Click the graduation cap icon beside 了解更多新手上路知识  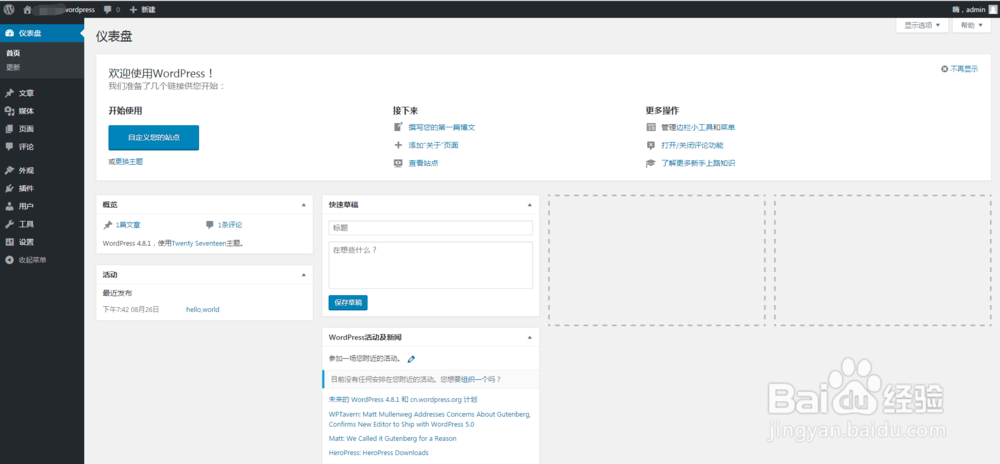coord(651,163)
